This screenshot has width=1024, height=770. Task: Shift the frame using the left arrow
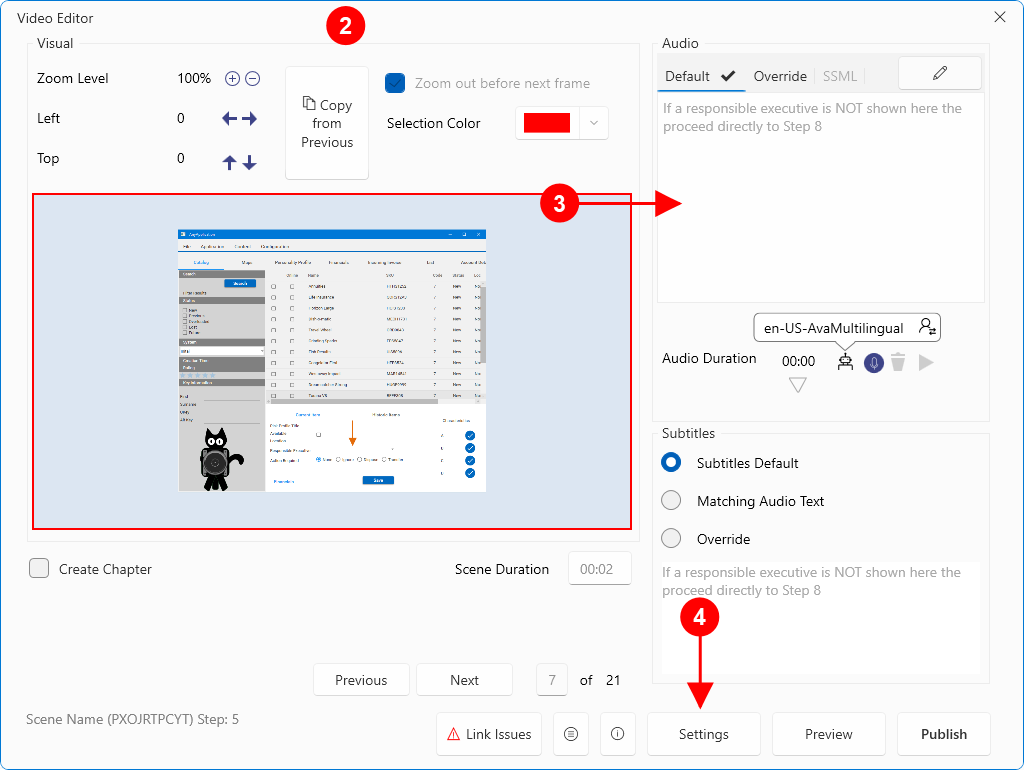pyautogui.click(x=229, y=118)
